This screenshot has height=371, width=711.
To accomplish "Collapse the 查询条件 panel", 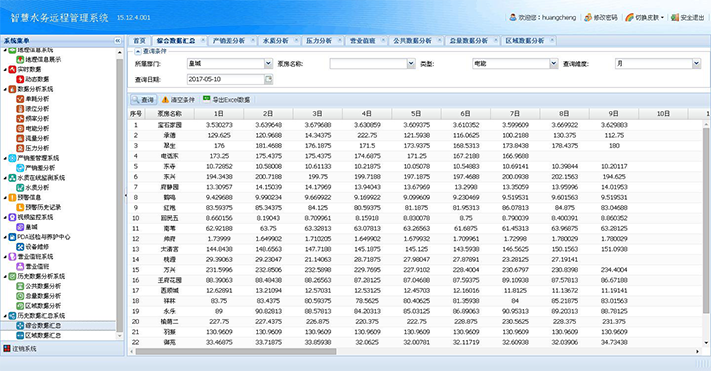I will (x=138, y=51).
